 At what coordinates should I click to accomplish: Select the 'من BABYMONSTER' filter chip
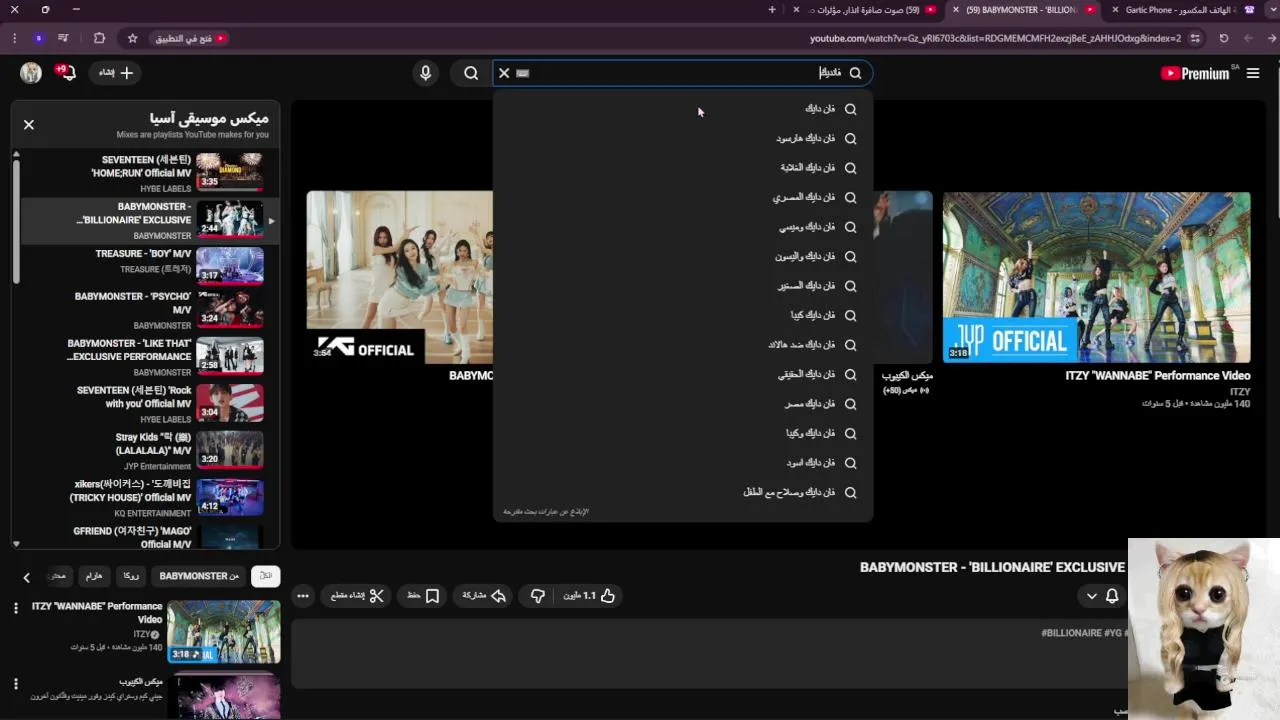(x=199, y=576)
